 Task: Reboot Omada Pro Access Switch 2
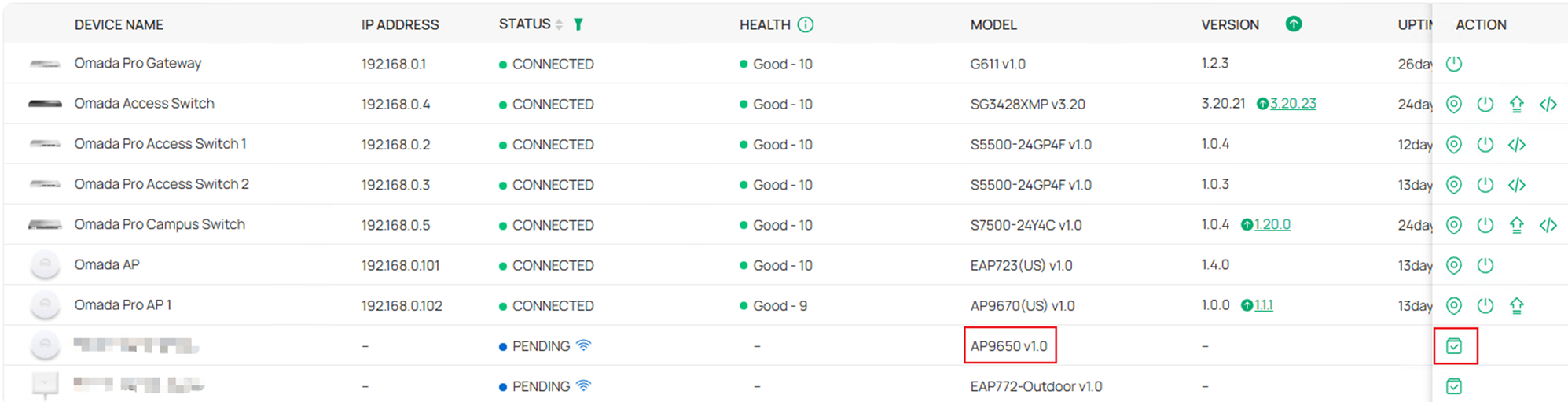pyautogui.click(x=1485, y=185)
